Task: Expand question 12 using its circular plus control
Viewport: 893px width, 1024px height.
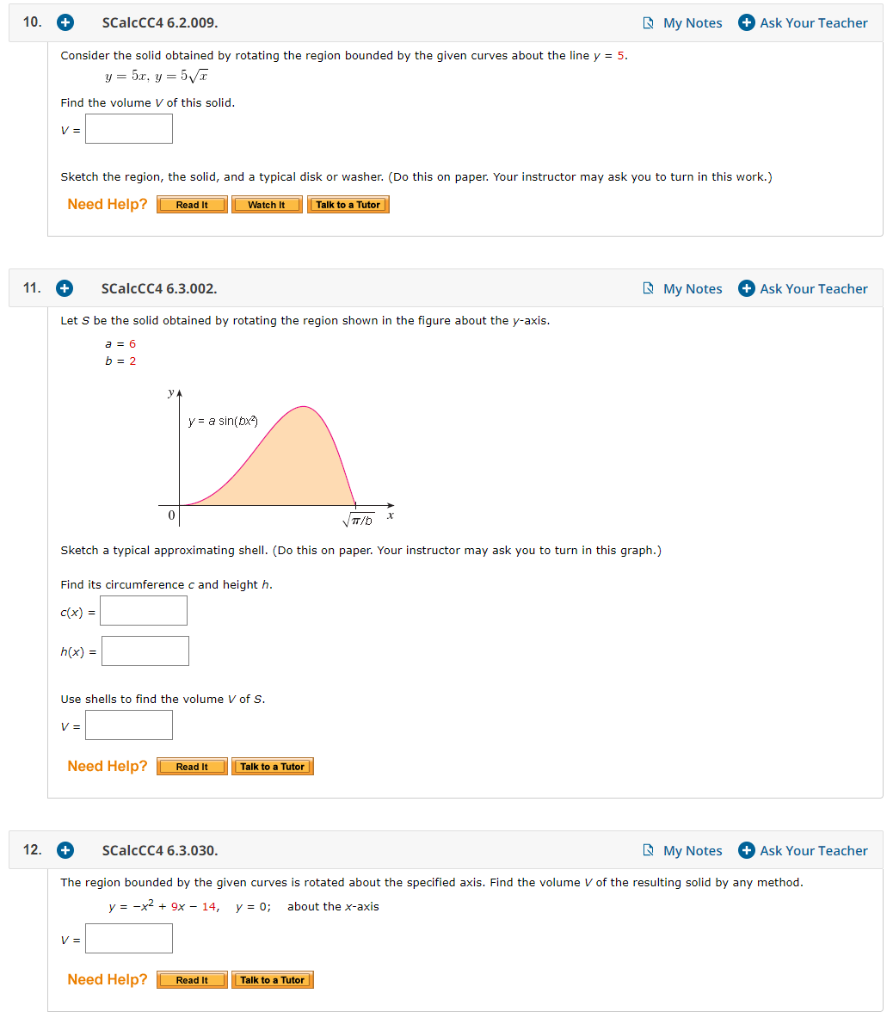Action: (x=64, y=850)
